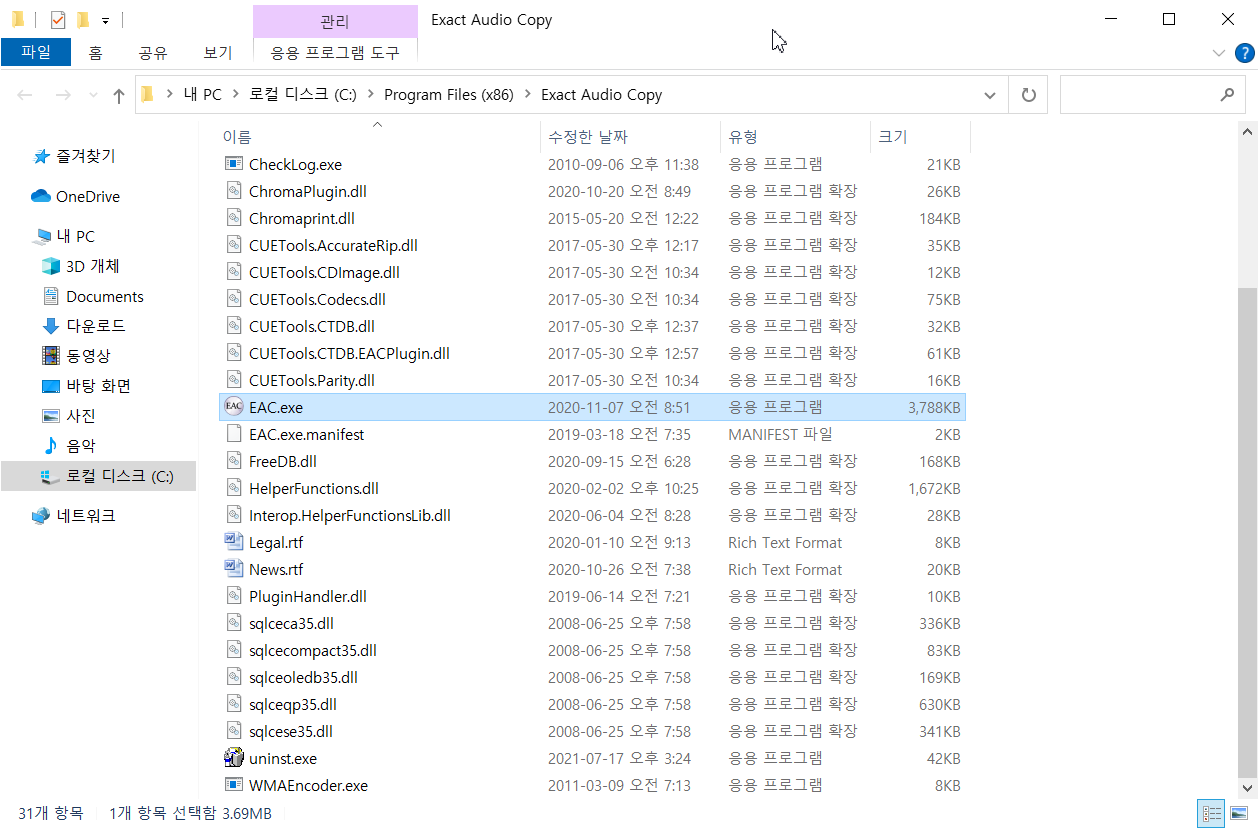Click the OneDrive cloud icon

(x=41, y=196)
